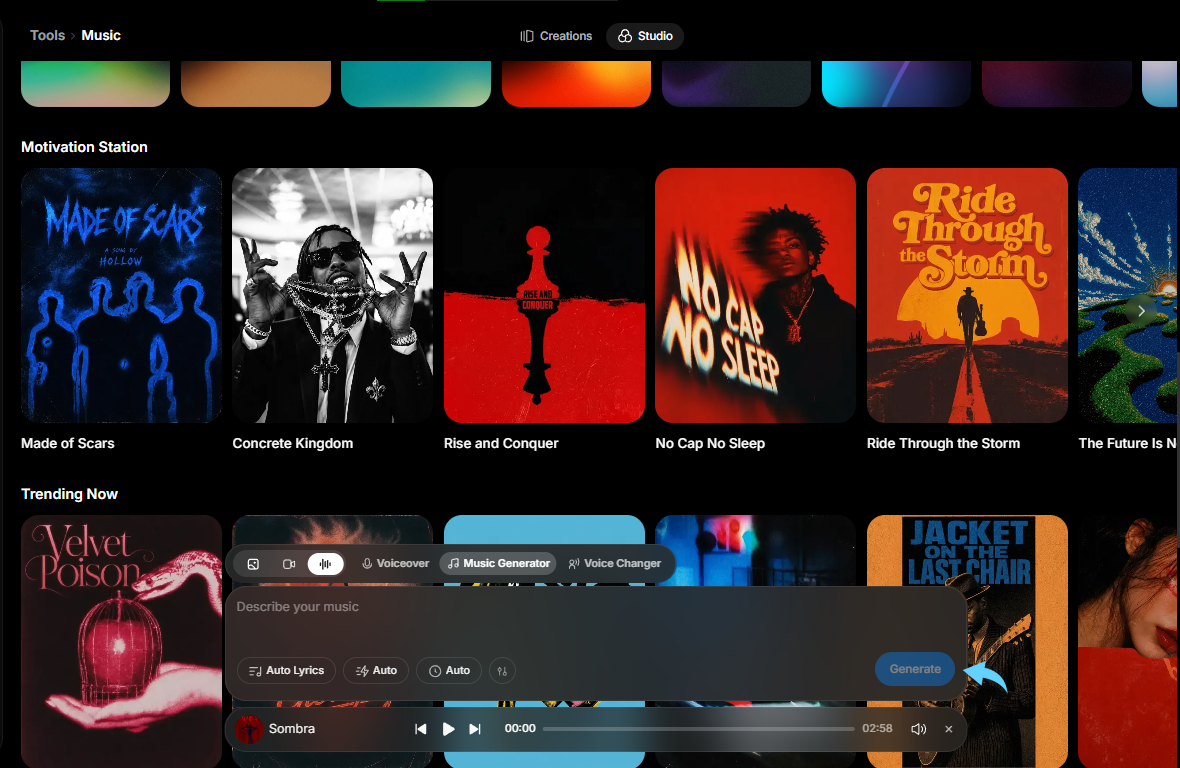Select the tan brown genre card
This screenshot has height=768, width=1180.
pos(256,83)
